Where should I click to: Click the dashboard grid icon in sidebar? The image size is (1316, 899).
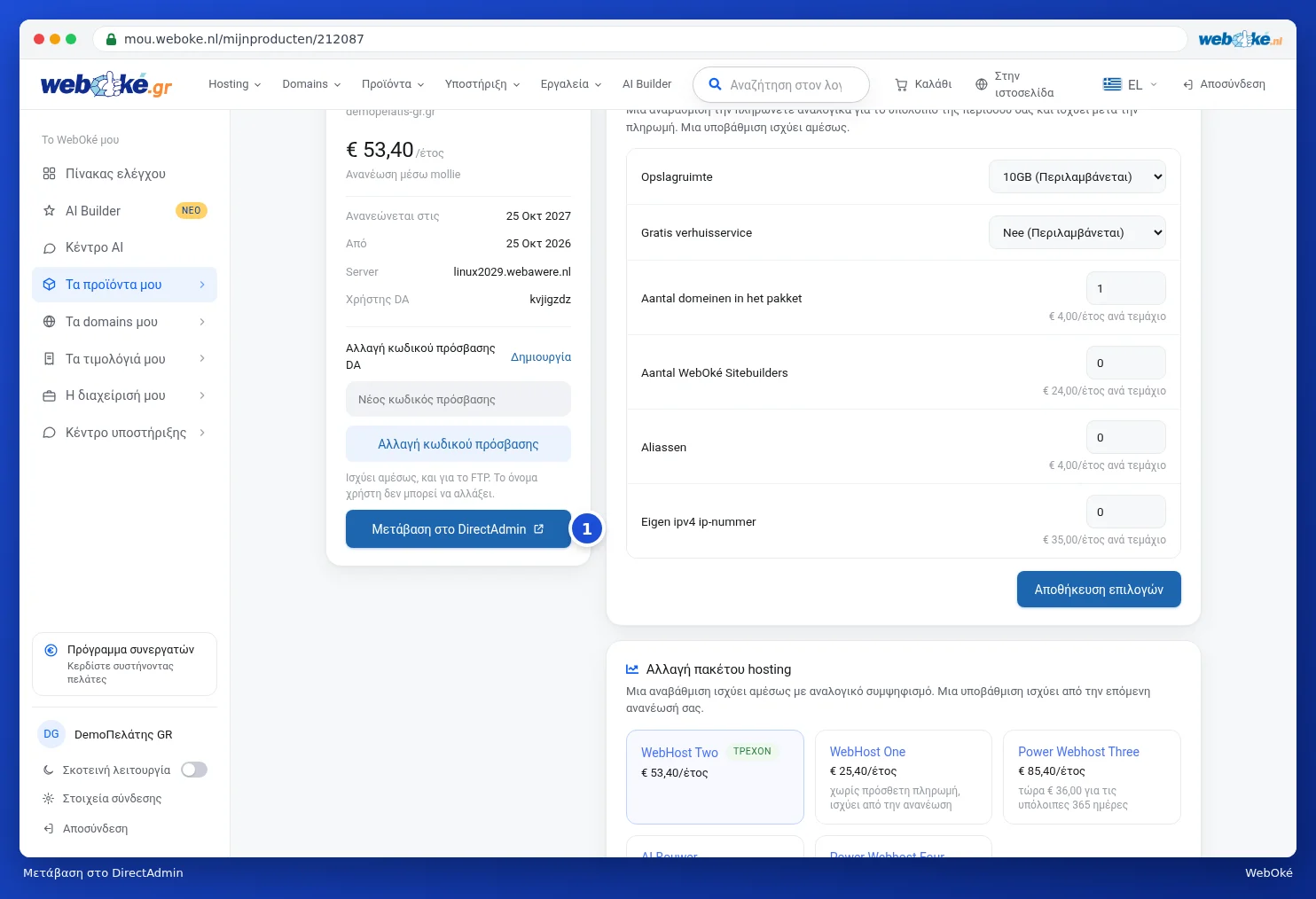point(50,174)
